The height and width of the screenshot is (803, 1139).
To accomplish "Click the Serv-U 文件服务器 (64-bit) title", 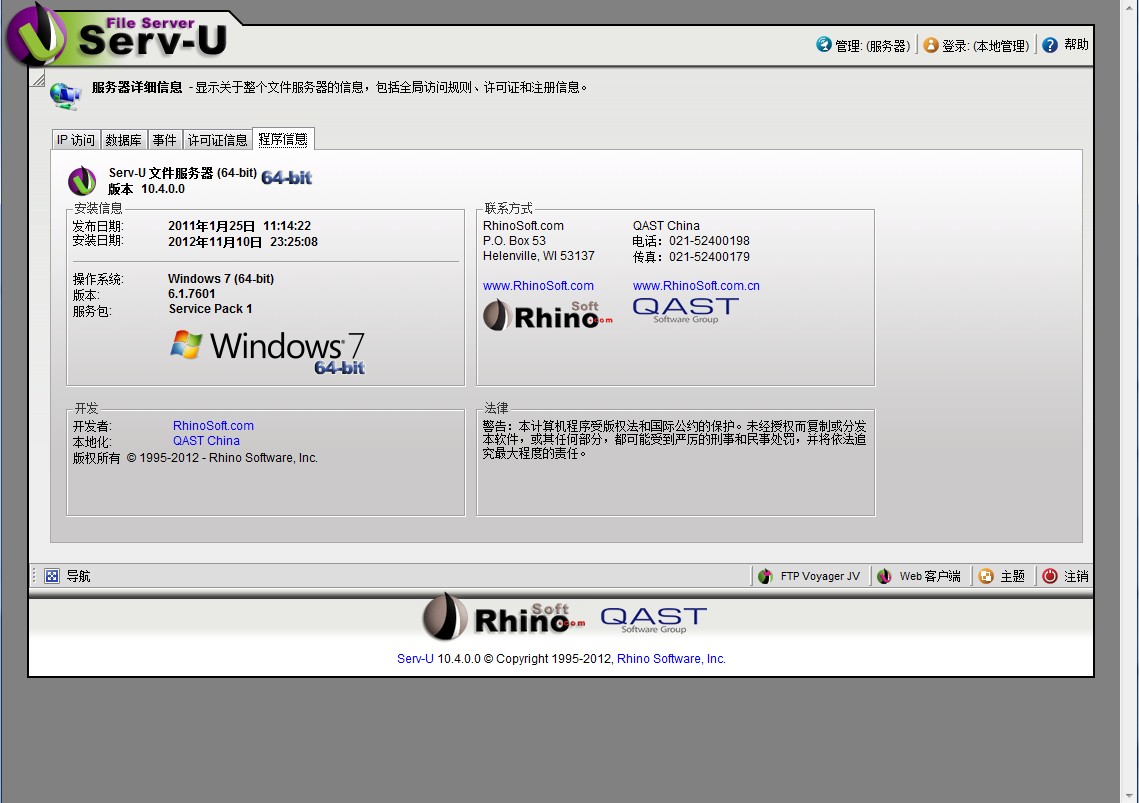I will coord(183,173).
